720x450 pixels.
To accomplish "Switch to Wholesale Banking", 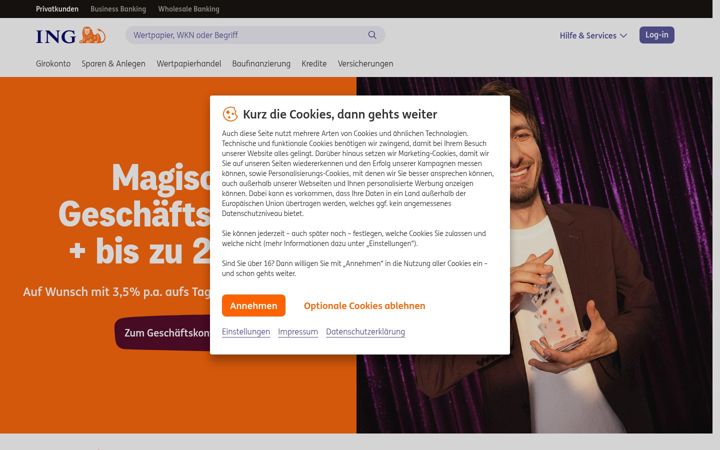I will pyautogui.click(x=189, y=9).
